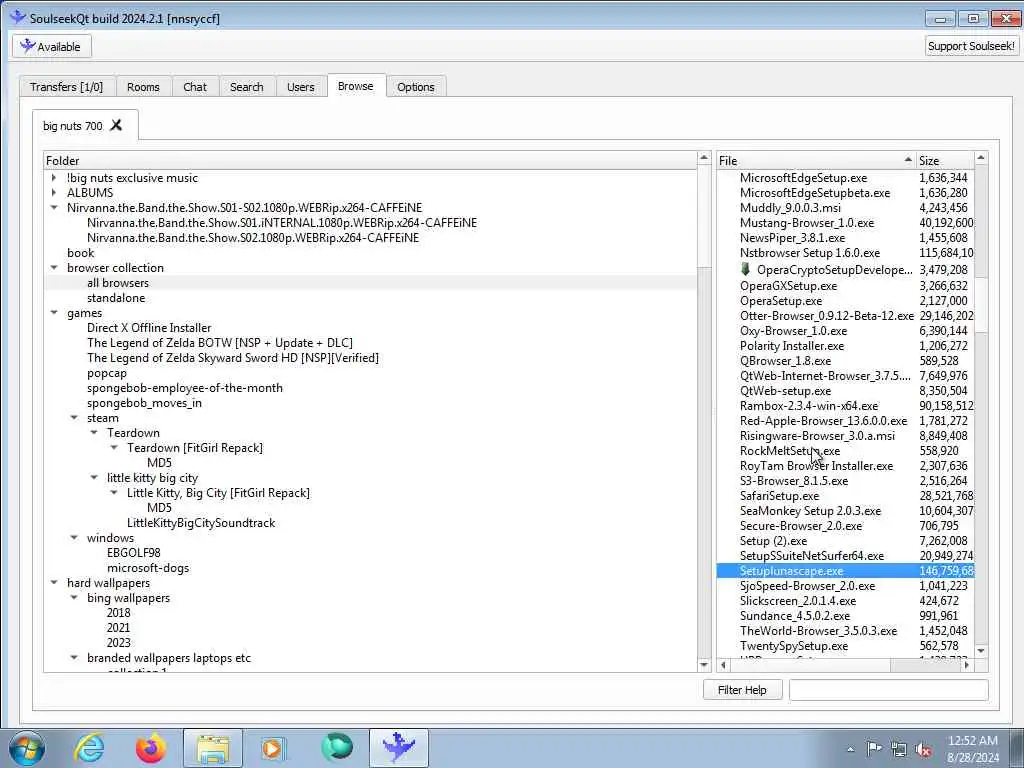Click the Folder column header
Viewport: 1024px width, 768px height.
point(370,161)
